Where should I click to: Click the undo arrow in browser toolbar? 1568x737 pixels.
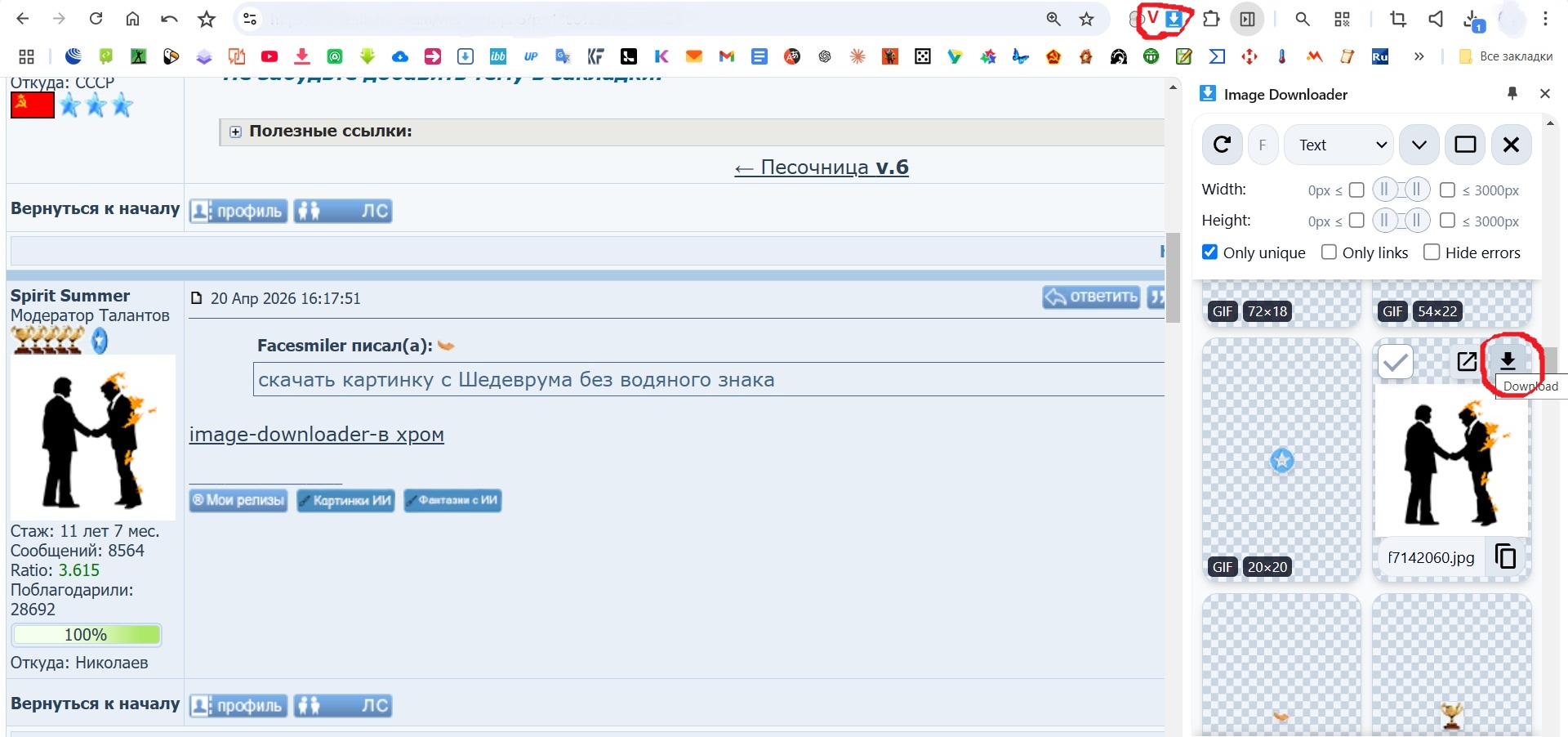point(169,19)
